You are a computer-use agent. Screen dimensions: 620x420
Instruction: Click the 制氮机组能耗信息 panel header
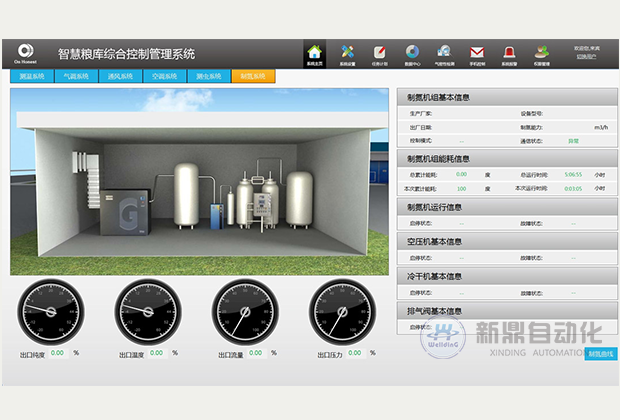pyautogui.click(x=507, y=159)
